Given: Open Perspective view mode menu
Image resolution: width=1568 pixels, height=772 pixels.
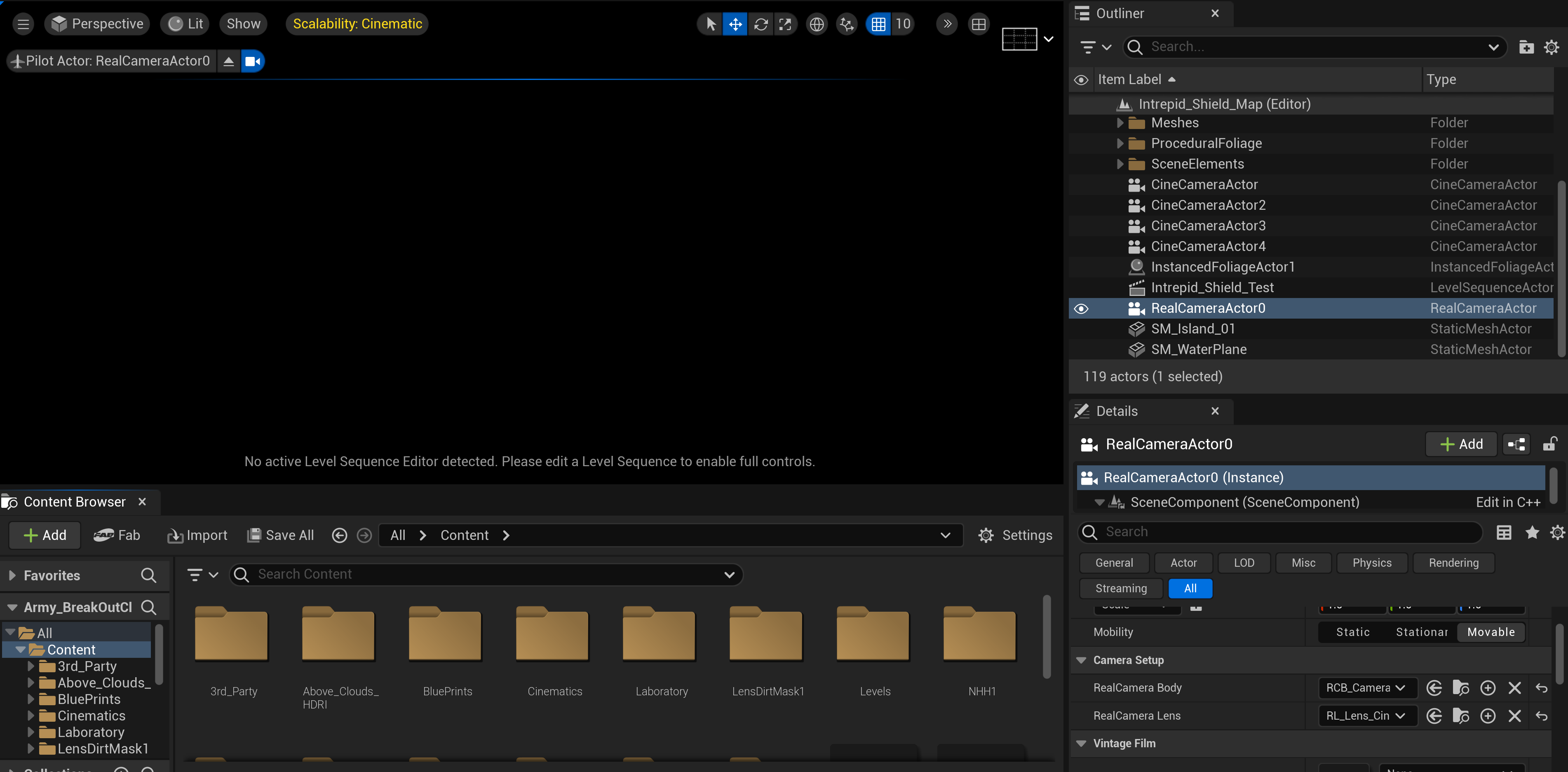Looking at the screenshot, I should (97, 24).
